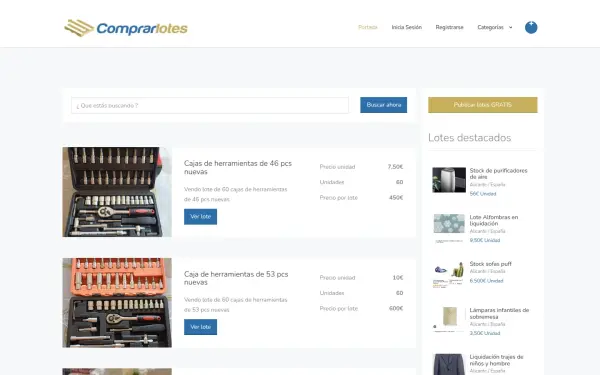Open title 'Cajas de herramientas de 46 pcs nuevas'
This screenshot has width=600, height=375.
(x=238, y=167)
